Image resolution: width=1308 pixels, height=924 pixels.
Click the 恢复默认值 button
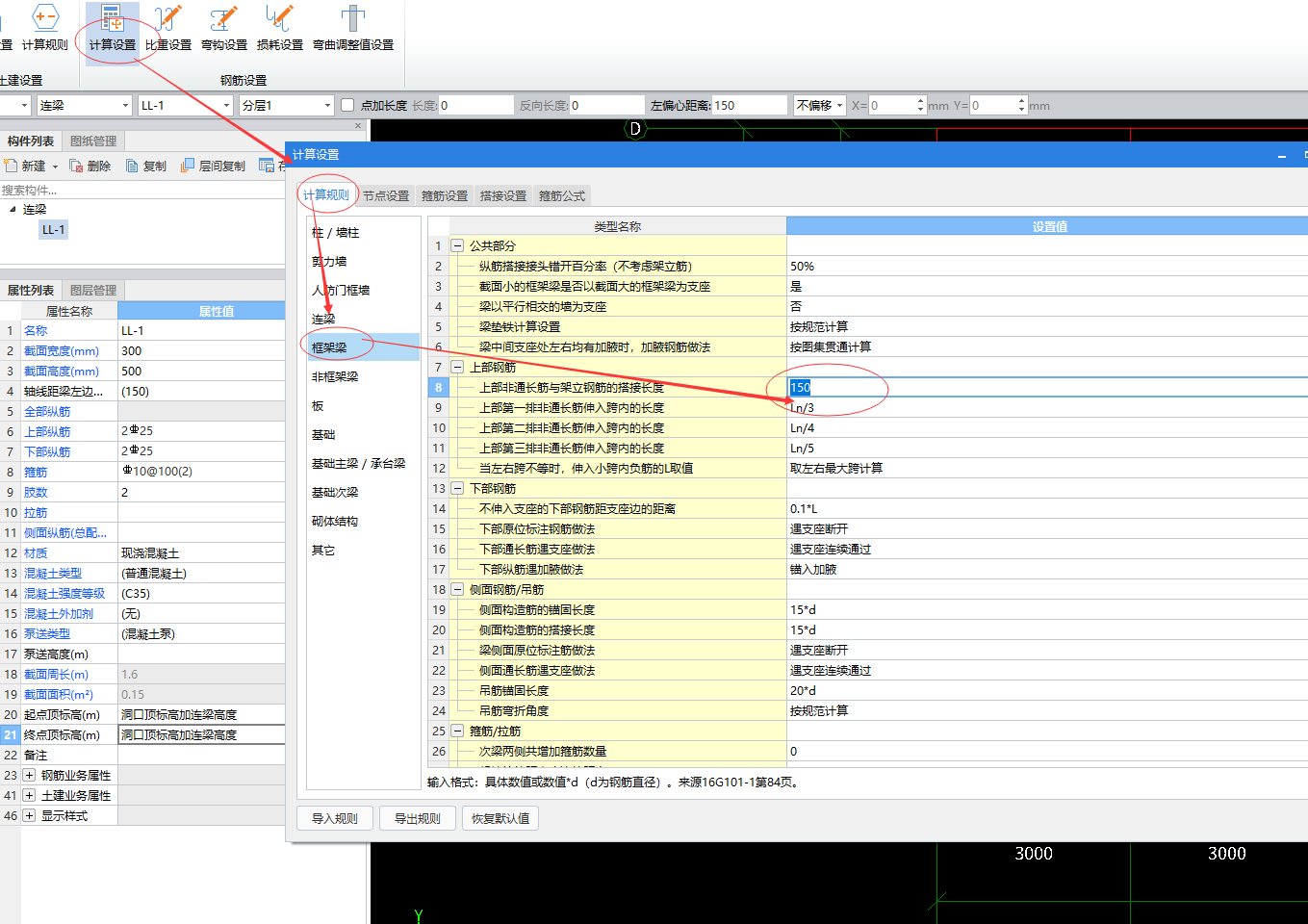(500, 818)
